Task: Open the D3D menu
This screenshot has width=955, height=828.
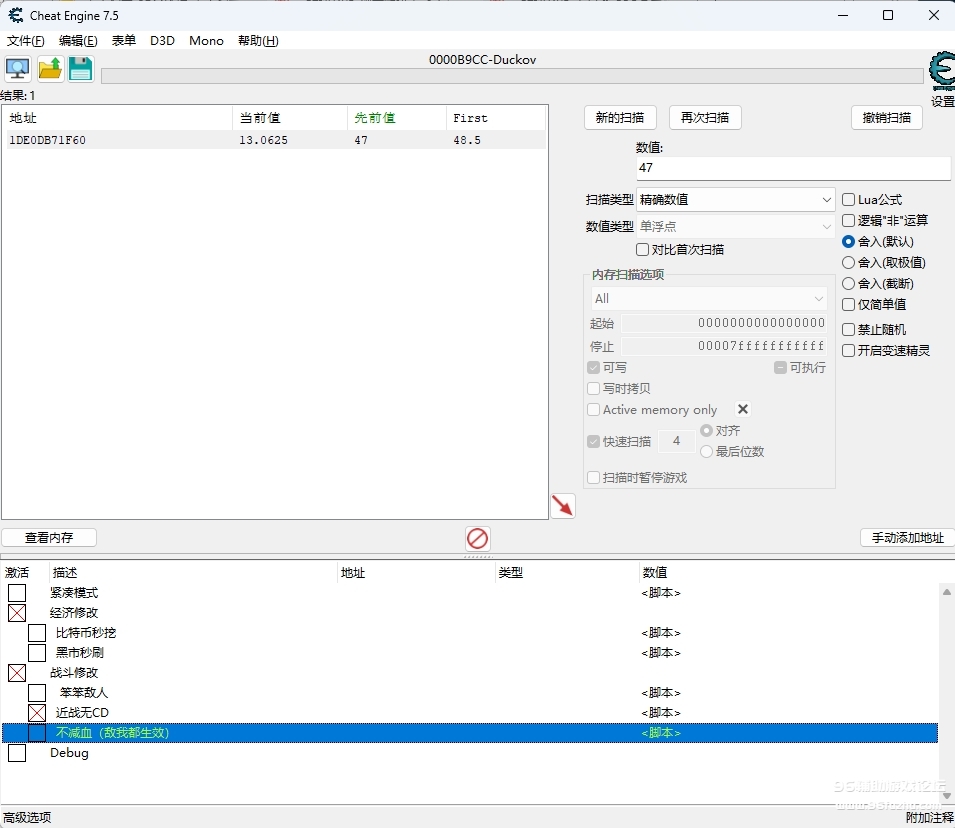Action: pyautogui.click(x=163, y=41)
